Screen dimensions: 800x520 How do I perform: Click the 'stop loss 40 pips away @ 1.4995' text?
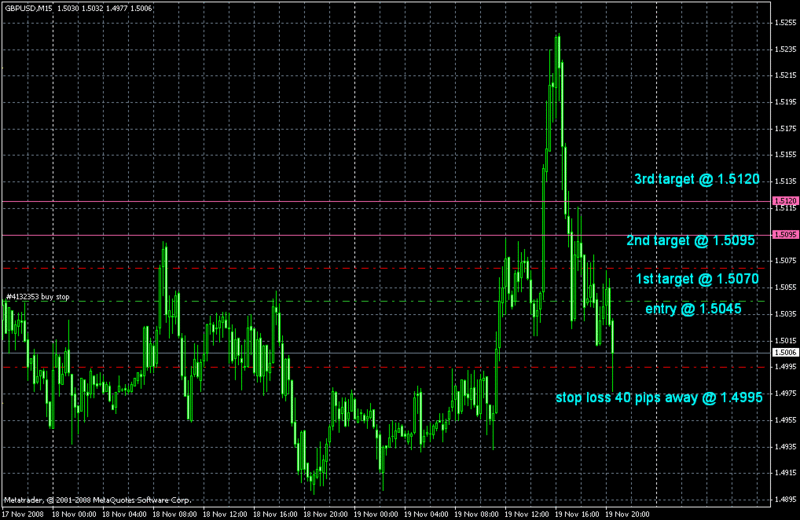click(659, 398)
